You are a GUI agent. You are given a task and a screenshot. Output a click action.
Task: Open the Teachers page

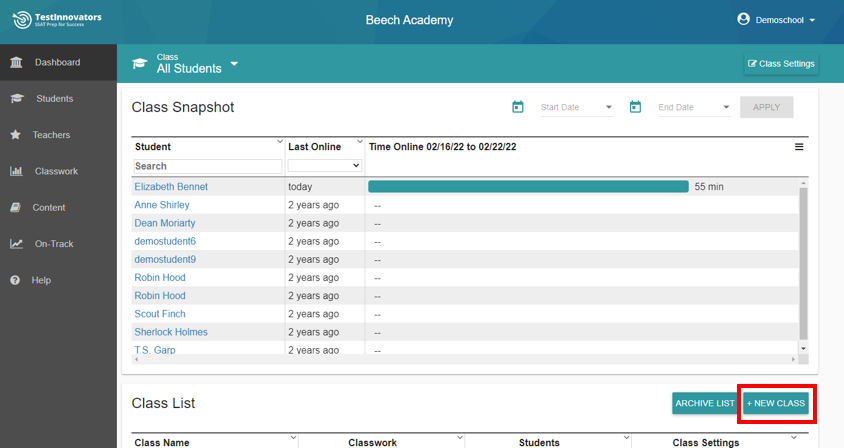click(x=58, y=135)
